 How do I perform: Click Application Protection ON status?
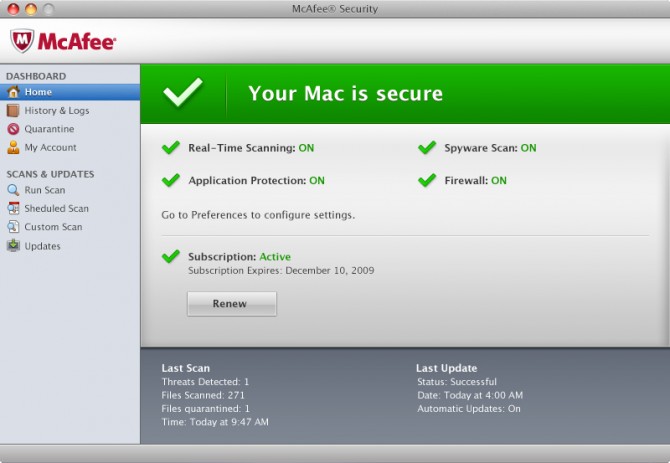317,180
